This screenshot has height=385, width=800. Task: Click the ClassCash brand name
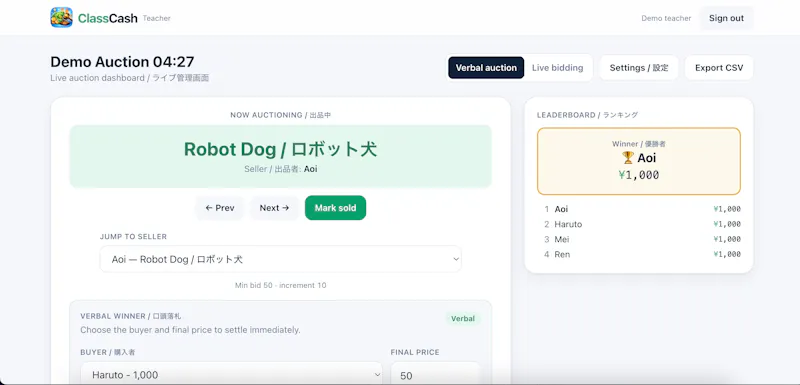pos(108,18)
